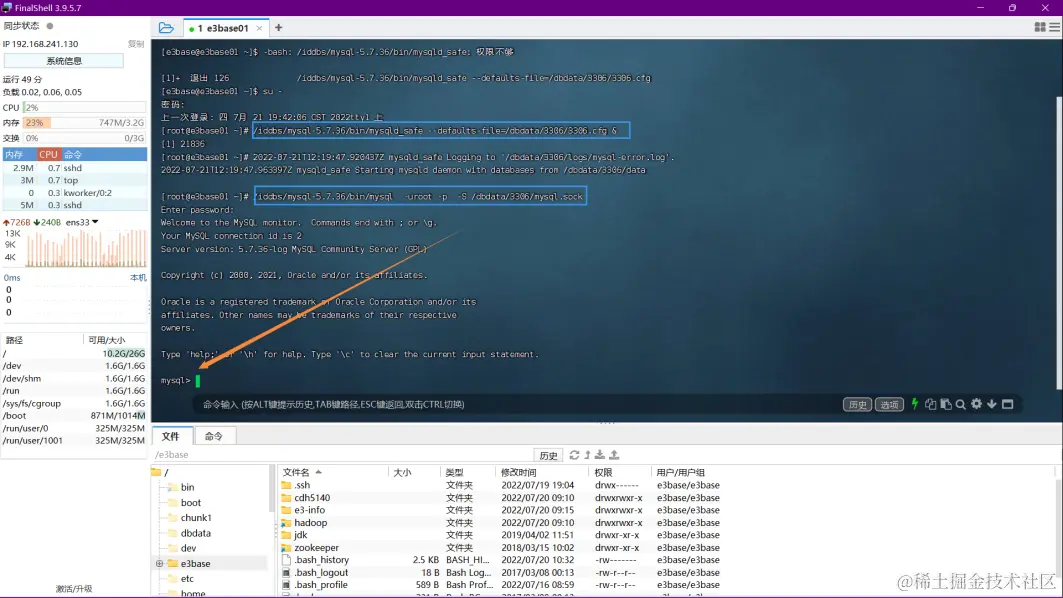Select the bin folder in tree
This screenshot has width=1063, height=598.
[x=187, y=487]
